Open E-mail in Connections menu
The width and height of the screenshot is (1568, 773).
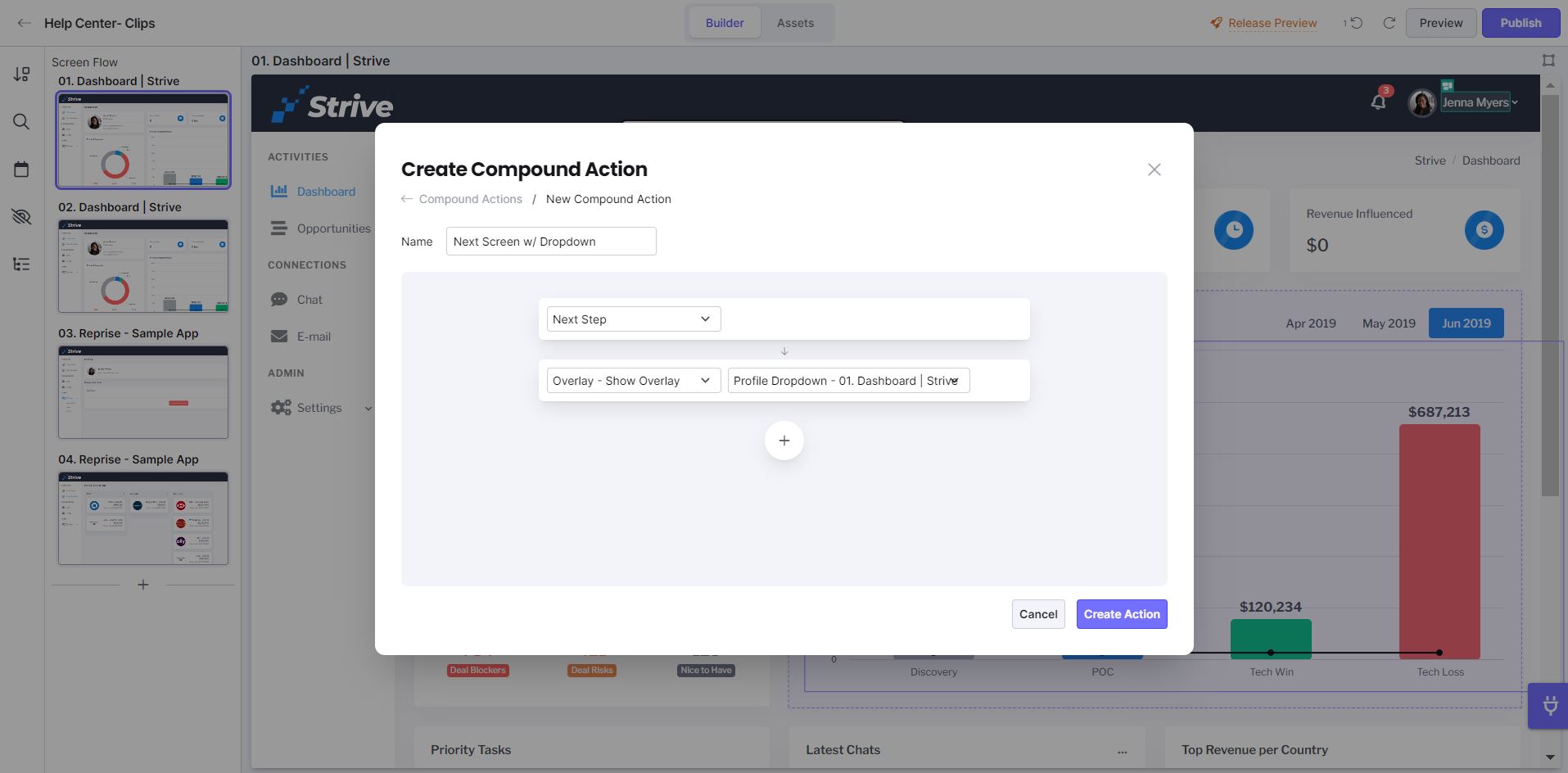coord(314,336)
